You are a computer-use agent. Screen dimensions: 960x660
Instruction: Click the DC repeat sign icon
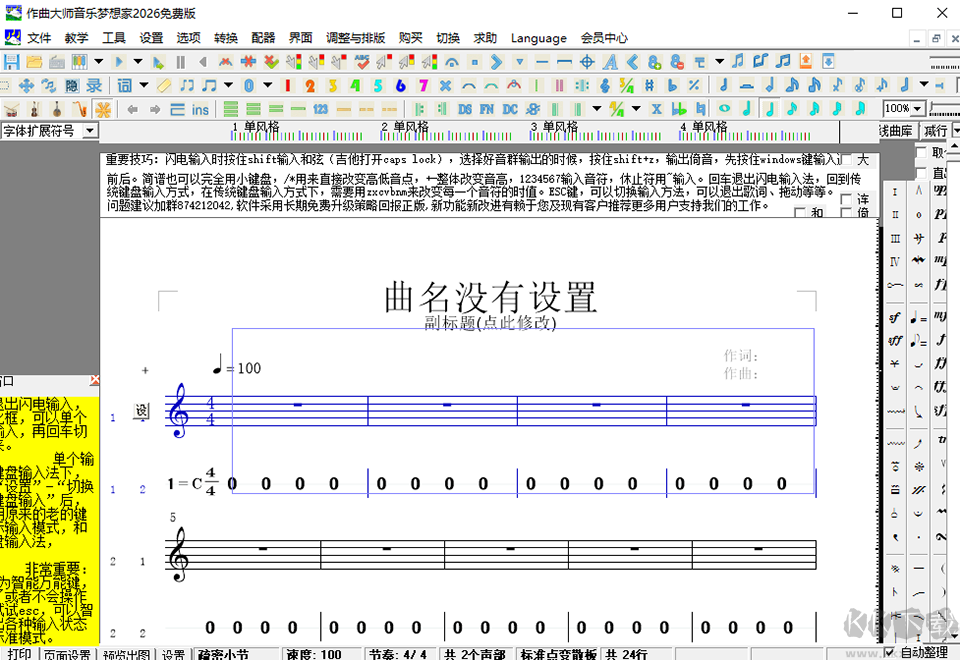pyautogui.click(x=510, y=110)
